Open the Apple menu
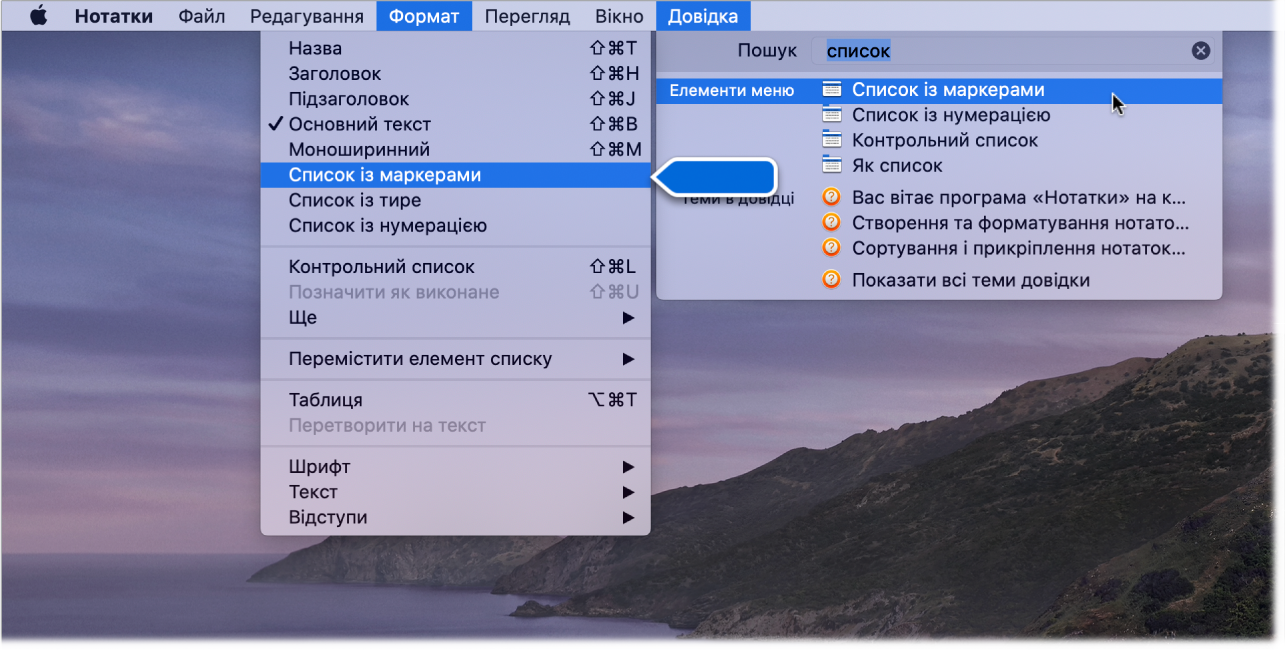Viewport: 1285px width, 652px height. pos(40,15)
